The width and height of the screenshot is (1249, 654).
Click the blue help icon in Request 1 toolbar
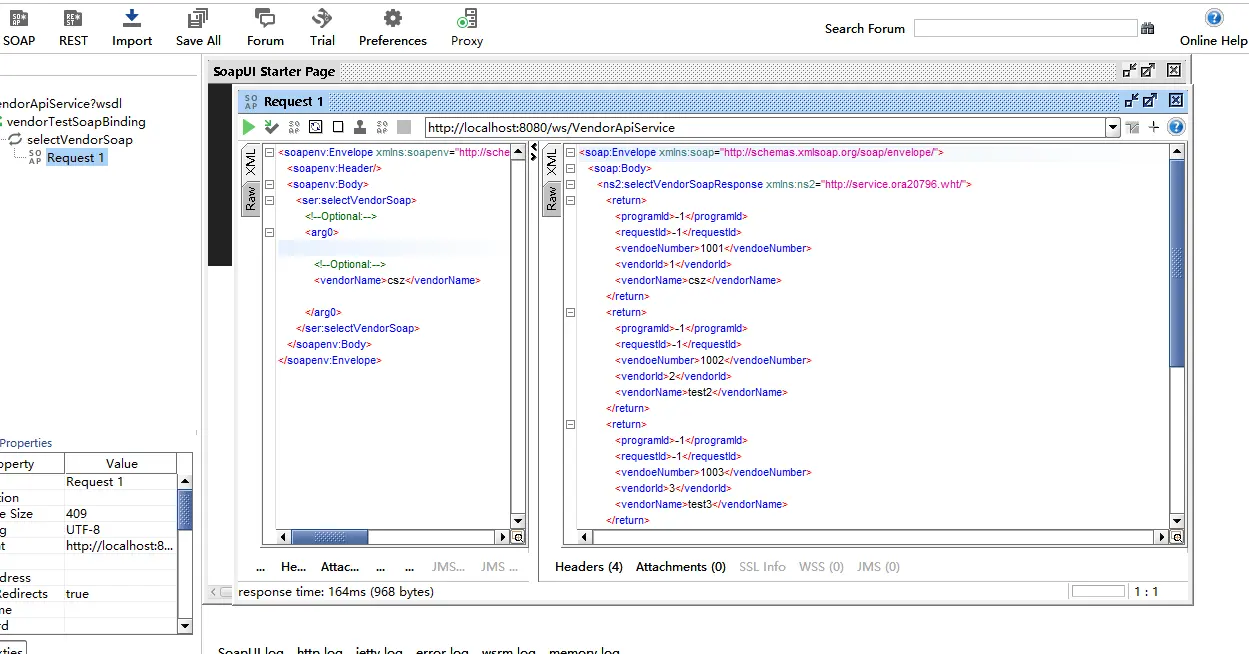point(1176,127)
